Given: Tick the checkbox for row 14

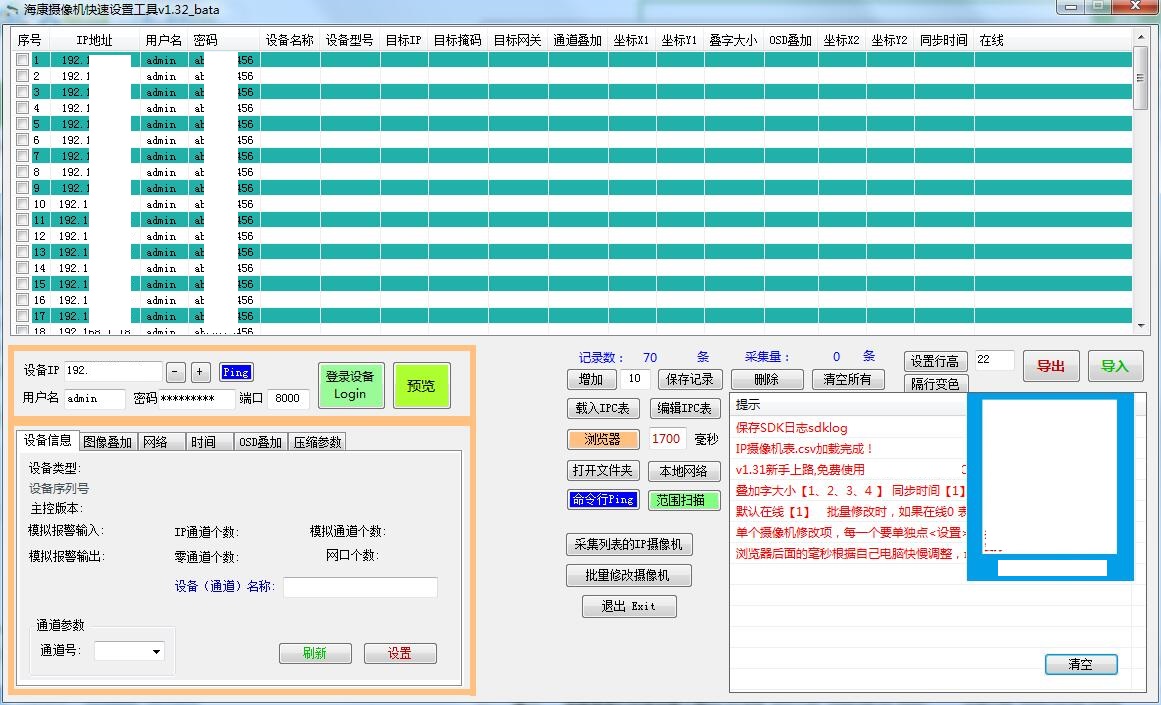Looking at the screenshot, I should pos(22,268).
